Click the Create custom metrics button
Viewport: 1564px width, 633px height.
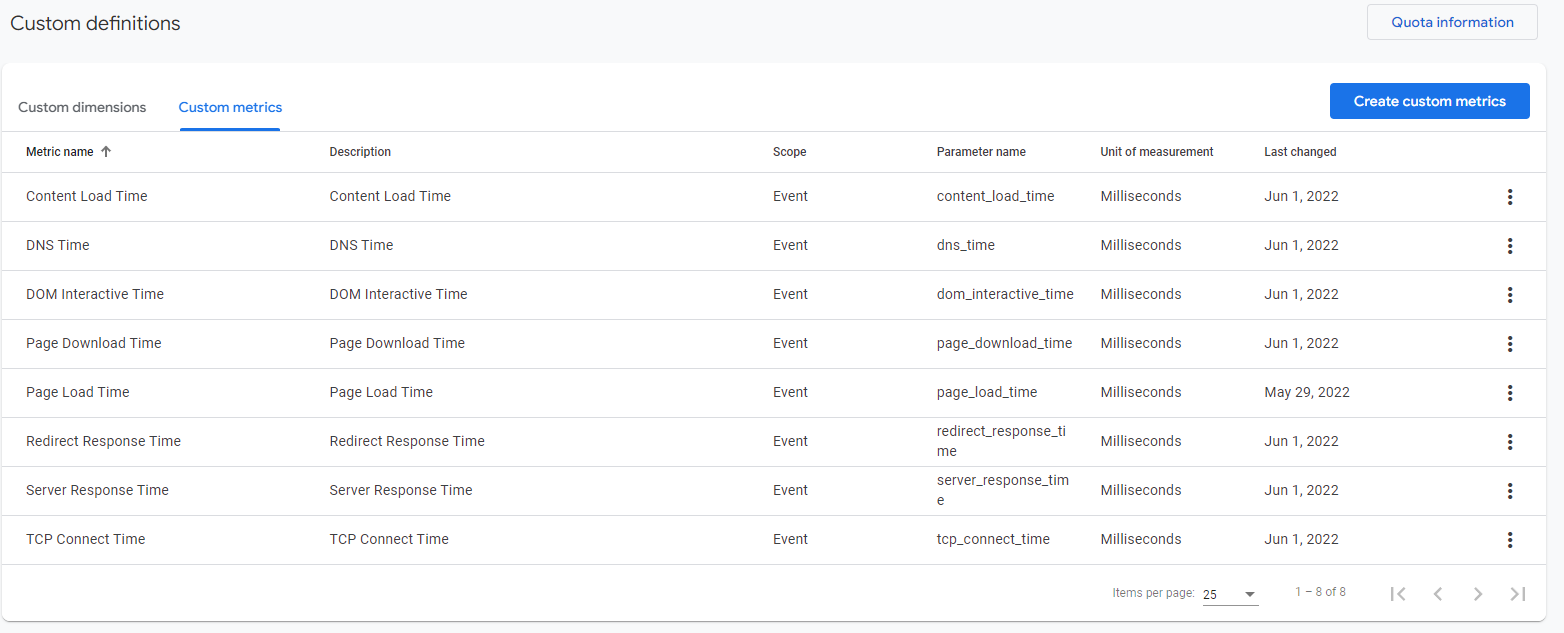[1429, 101]
